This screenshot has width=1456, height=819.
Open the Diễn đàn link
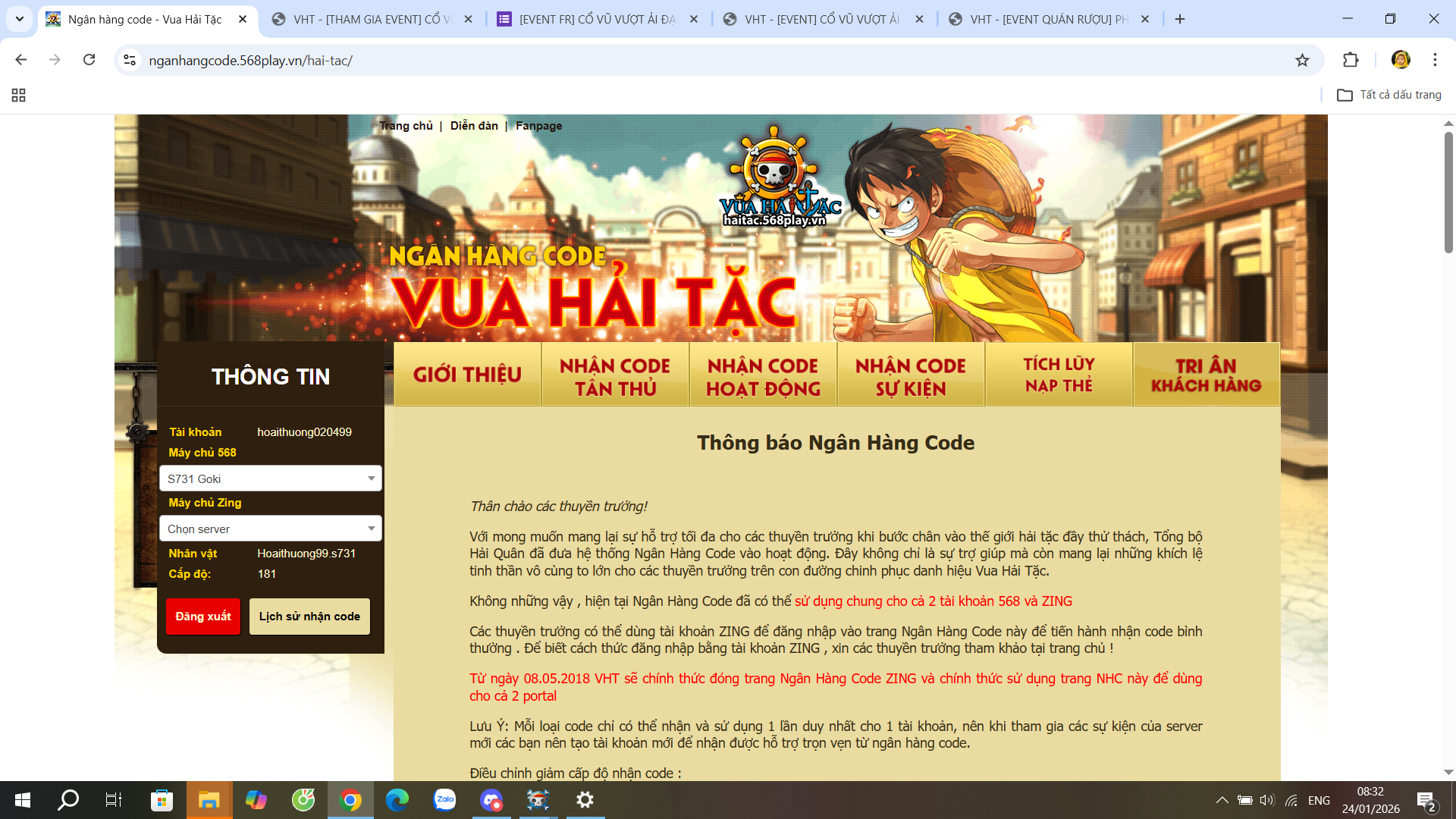pos(474,126)
